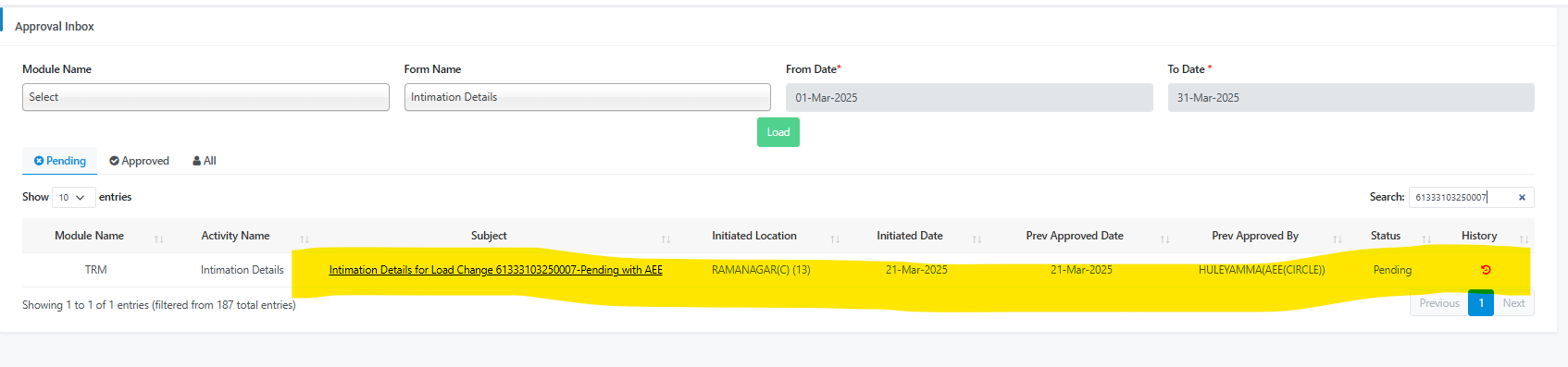
Task: Click HULEYAMMA(AEE(CIRCLE)) cell
Action: tap(1262, 270)
